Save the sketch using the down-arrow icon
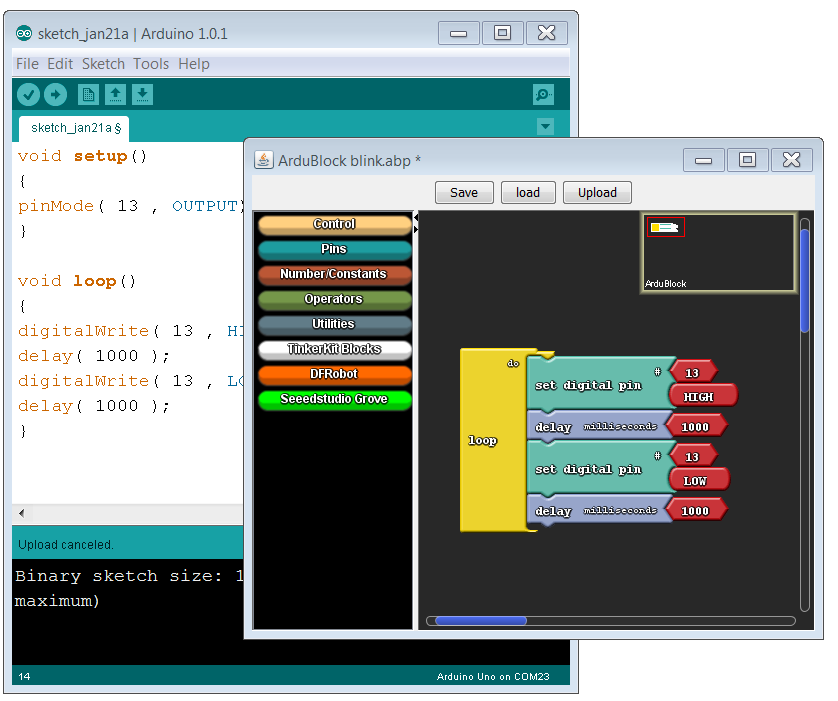The height and width of the screenshot is (701, 838). (x=143, y=95)
